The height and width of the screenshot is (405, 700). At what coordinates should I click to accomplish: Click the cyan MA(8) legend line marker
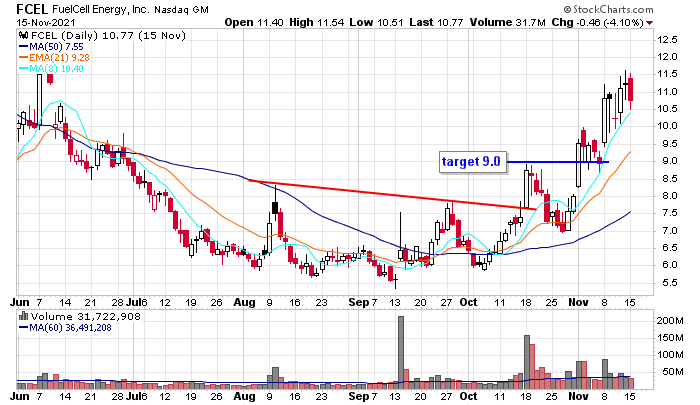click(24, 69)
